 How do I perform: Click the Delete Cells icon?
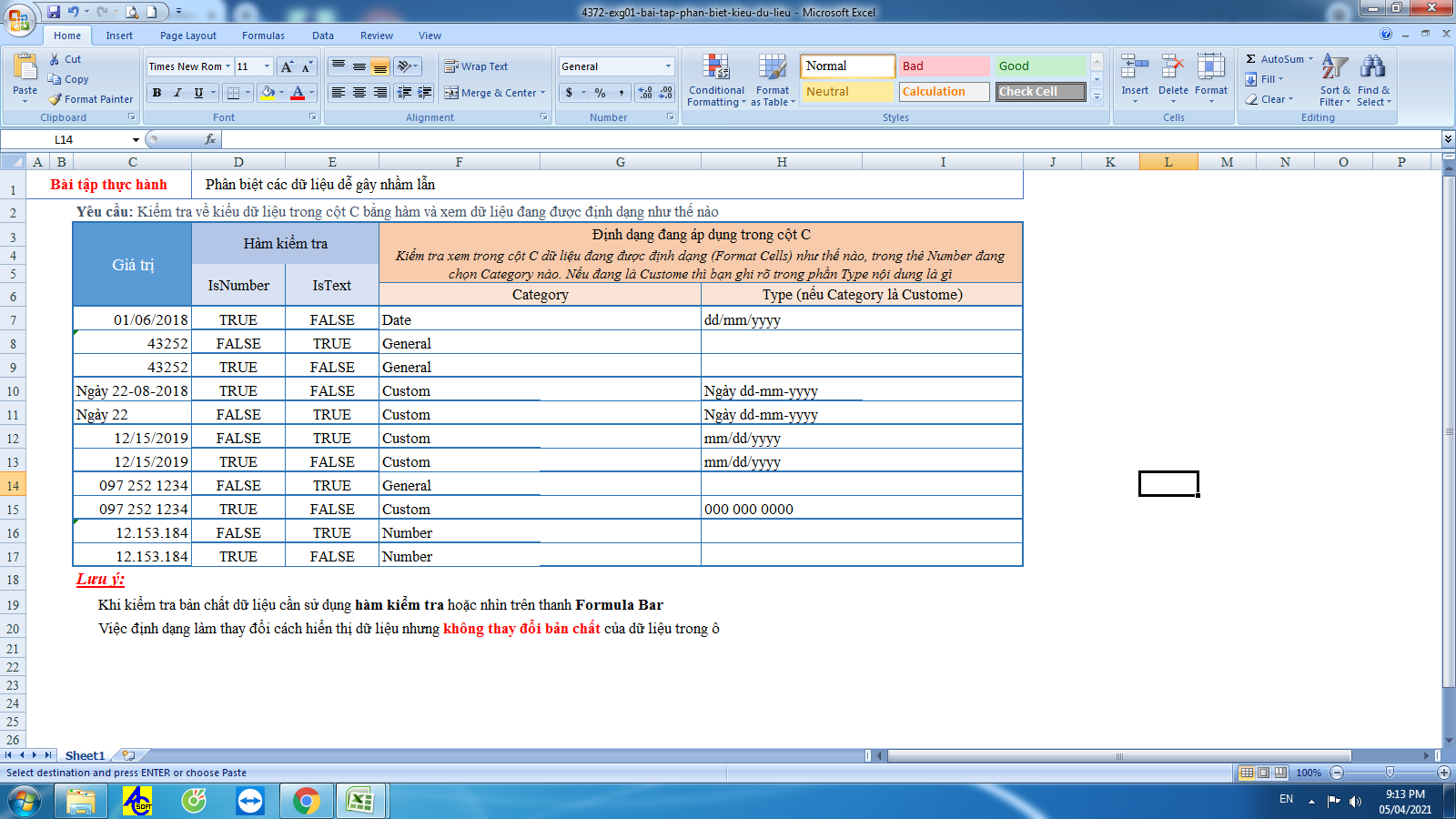click(x=1173, y=68)
